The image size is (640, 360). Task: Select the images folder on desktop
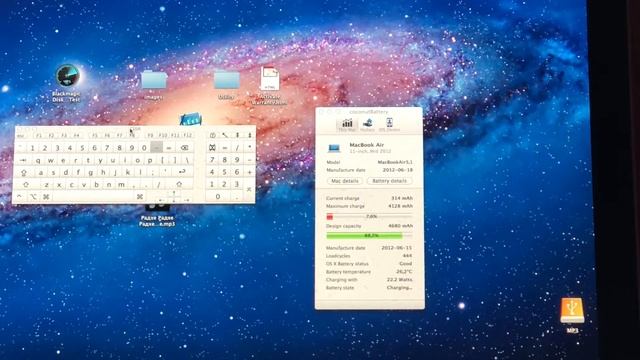154,80
